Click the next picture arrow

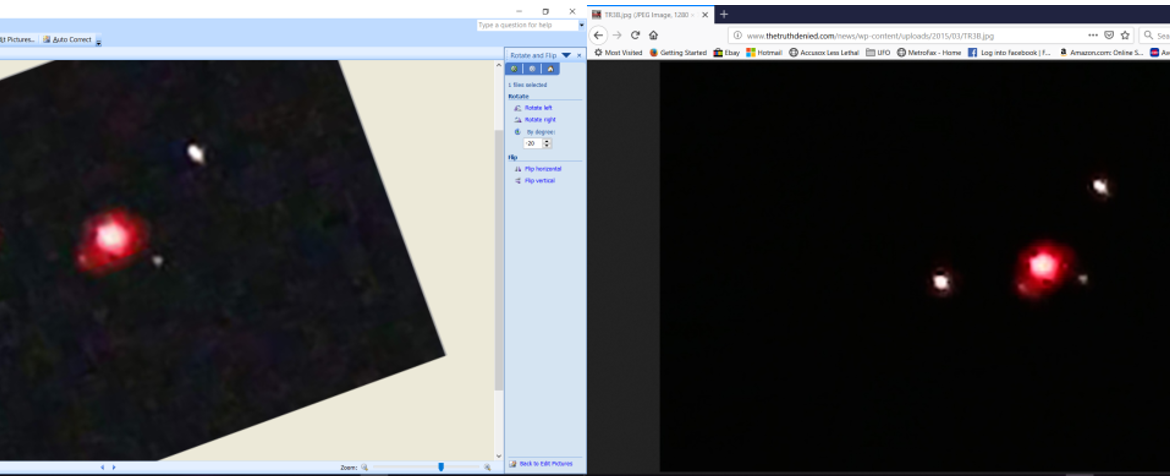click(113, 467)
